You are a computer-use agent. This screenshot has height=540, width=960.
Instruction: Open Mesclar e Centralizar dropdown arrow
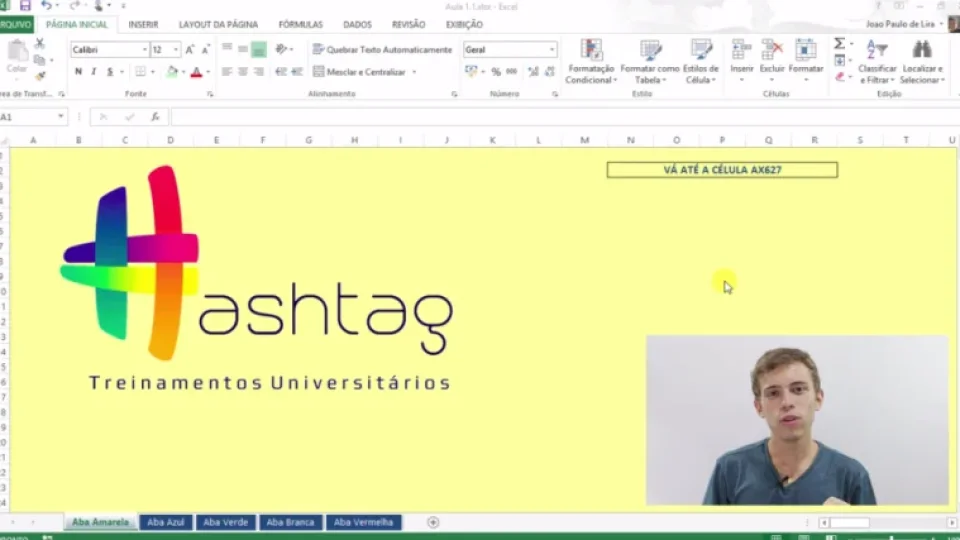[x=414, y=72]
